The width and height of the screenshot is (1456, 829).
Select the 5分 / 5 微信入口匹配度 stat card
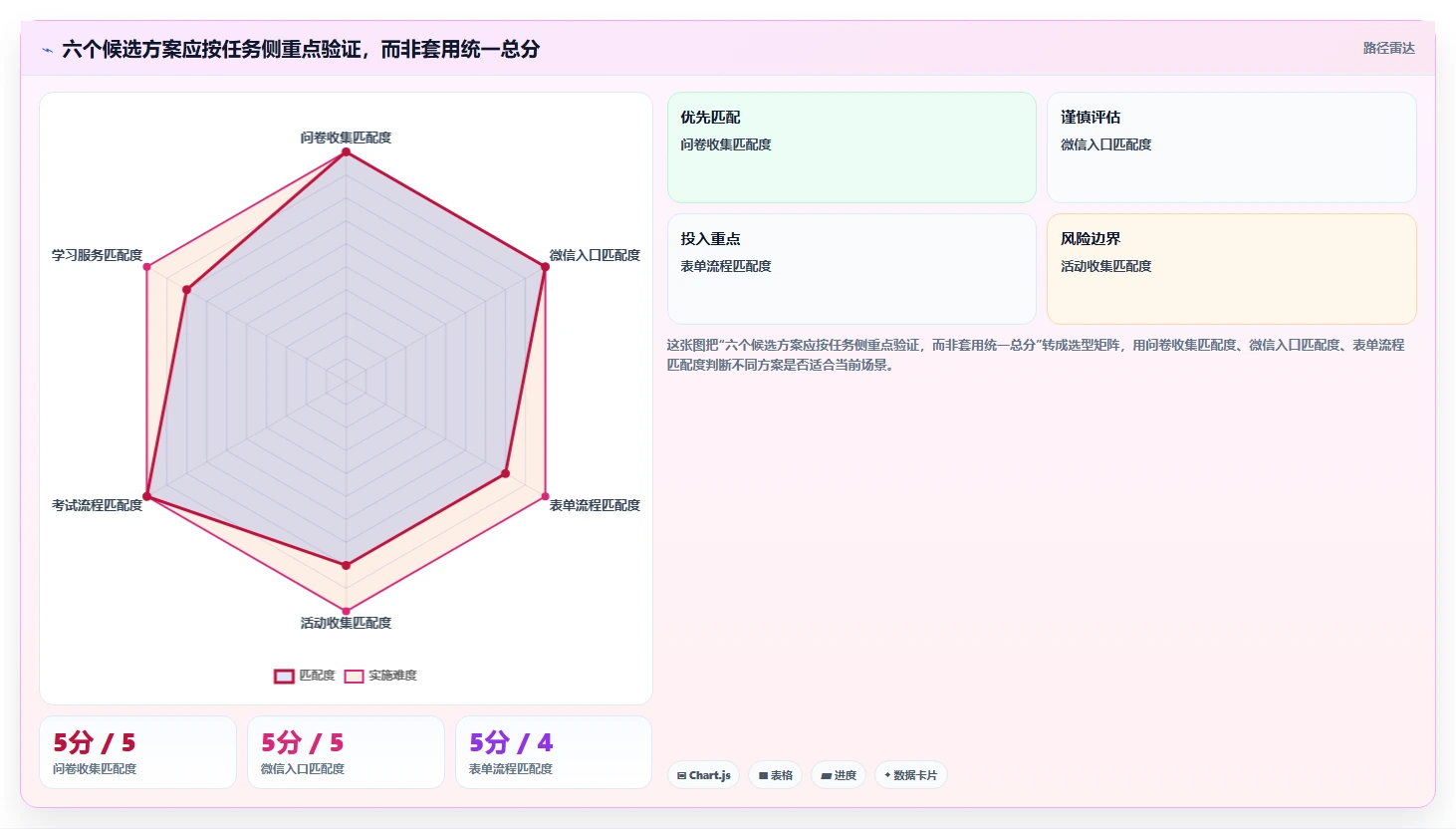(346, 752)
